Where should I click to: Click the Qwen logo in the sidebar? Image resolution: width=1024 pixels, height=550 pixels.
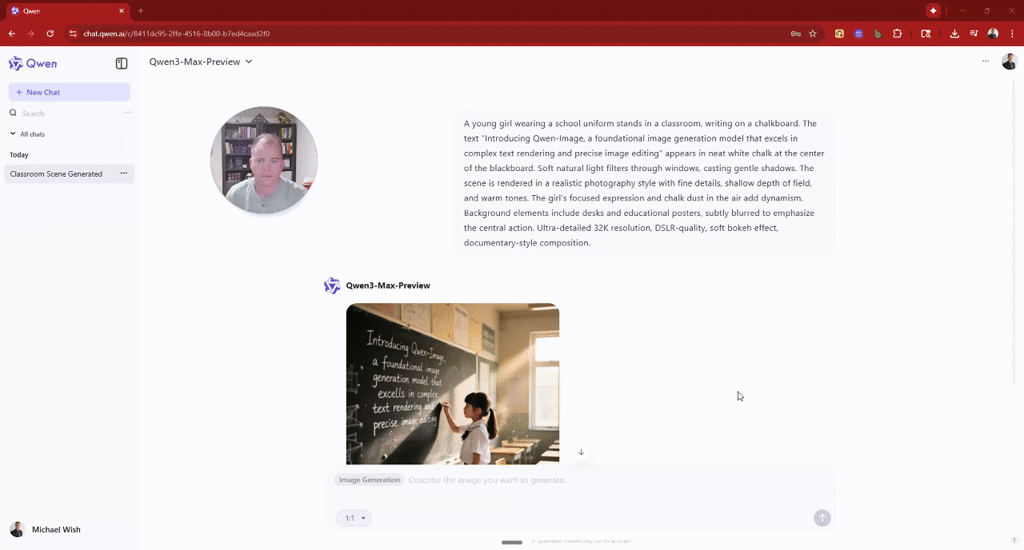point(33,63)
